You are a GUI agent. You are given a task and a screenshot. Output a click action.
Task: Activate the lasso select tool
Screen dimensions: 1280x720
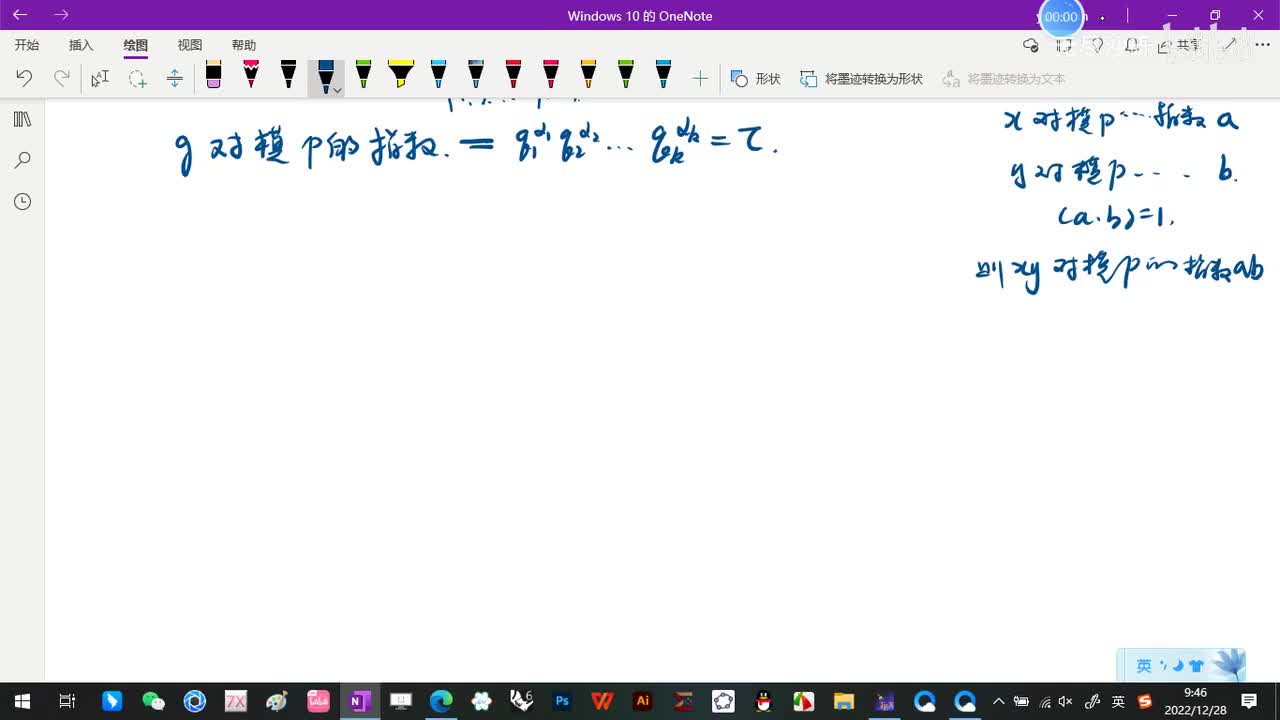point(137,78)
